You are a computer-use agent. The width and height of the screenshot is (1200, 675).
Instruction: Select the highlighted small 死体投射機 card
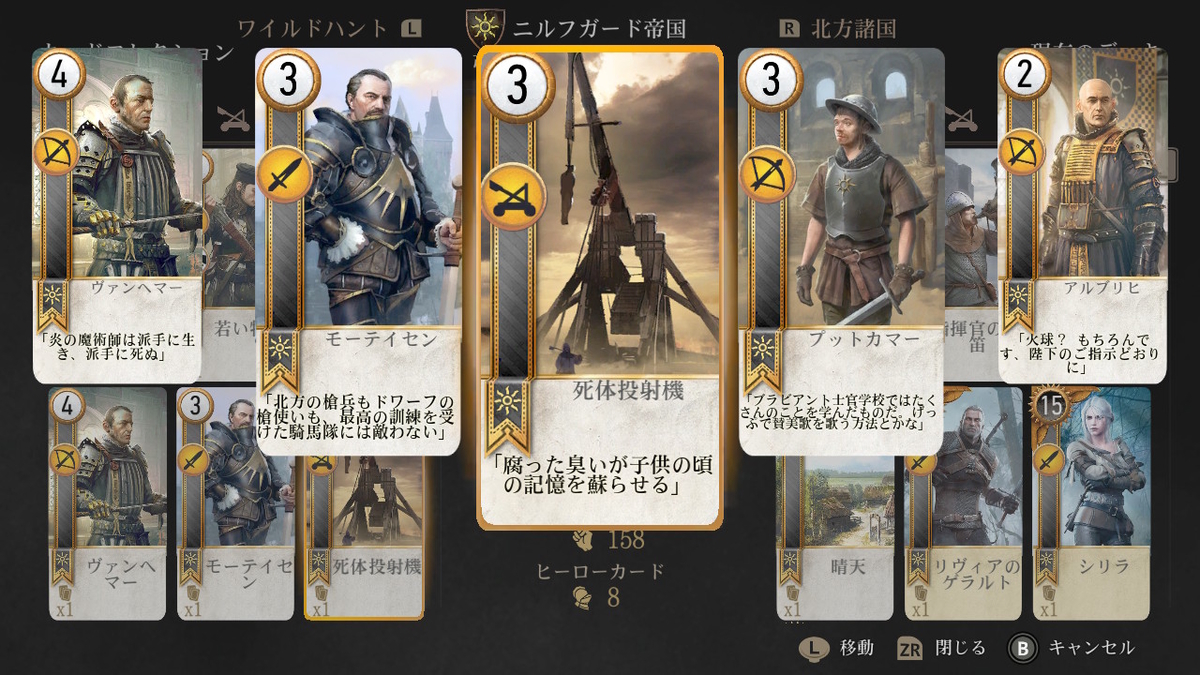point(364,535)
